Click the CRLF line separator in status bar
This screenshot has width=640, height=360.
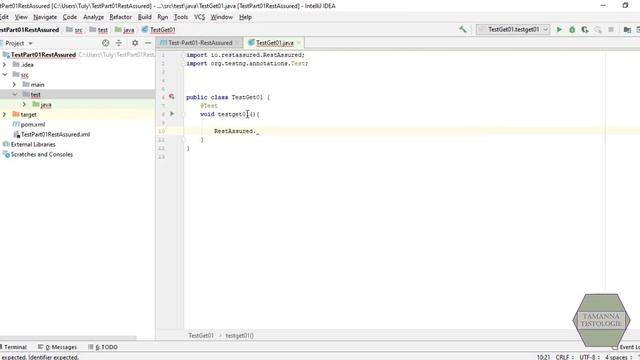pos(564,357)
